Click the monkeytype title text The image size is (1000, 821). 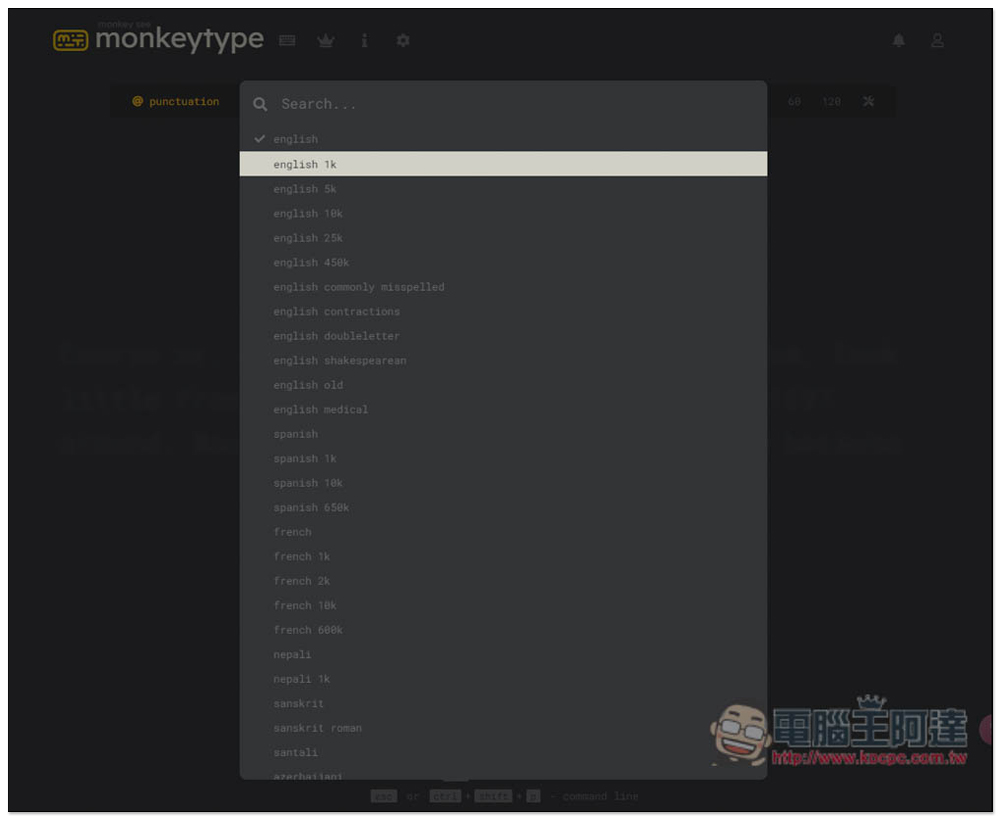click(x=179, y=40)
